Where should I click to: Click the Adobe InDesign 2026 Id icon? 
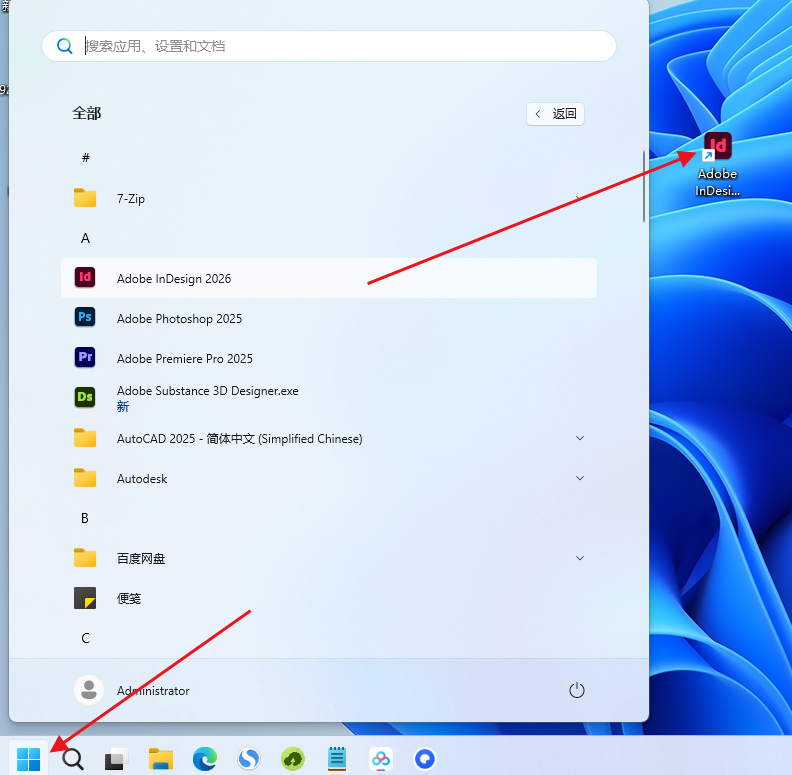click(x=85, y=277)
